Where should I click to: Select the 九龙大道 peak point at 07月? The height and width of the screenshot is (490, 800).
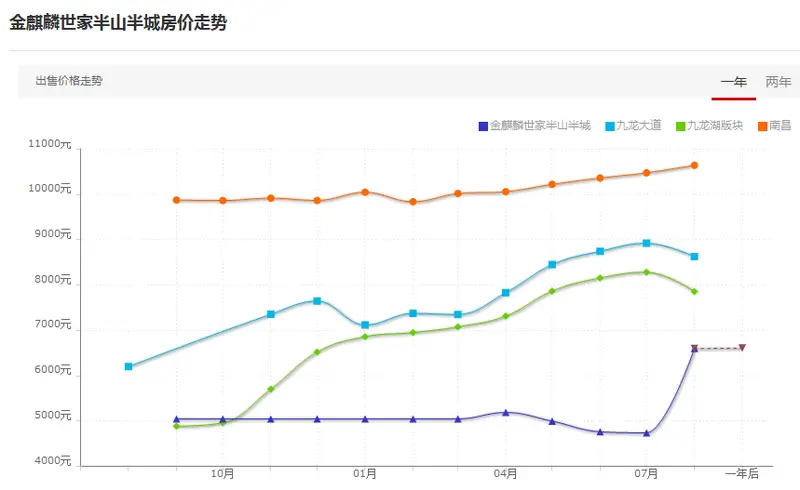tap(646, 243)
